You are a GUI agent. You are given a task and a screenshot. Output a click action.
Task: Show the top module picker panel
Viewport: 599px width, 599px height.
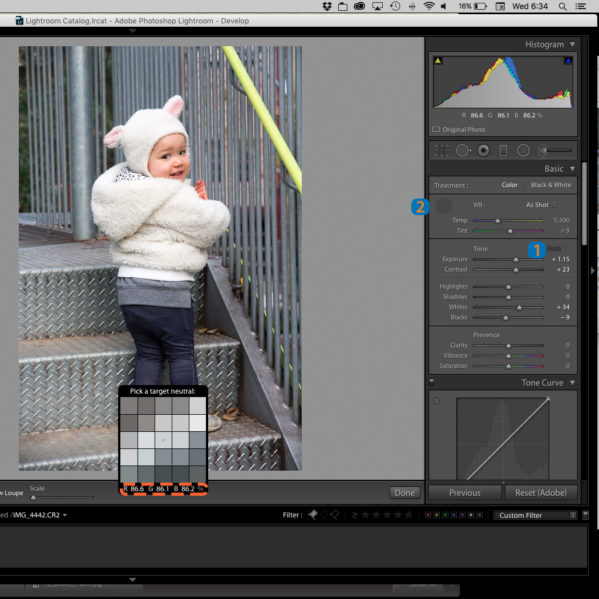[x=133, y=31]
